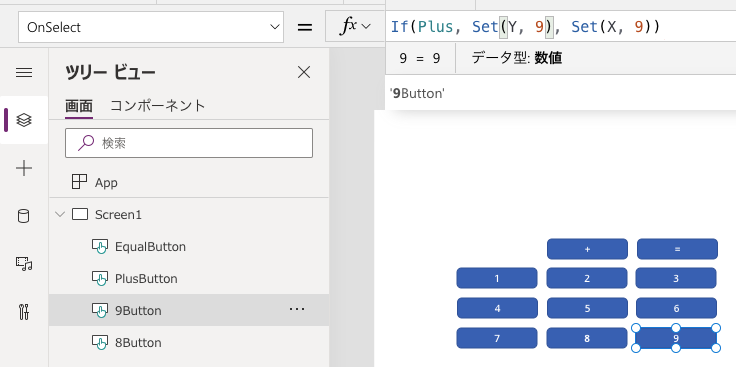Open the Insert plus icon
Viewport: 736px width, 367px height.
24,168
